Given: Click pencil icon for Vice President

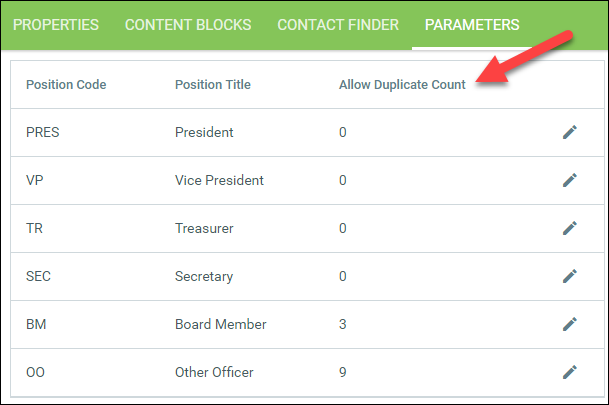Looking at the screenshot, I should pos(570,180).
